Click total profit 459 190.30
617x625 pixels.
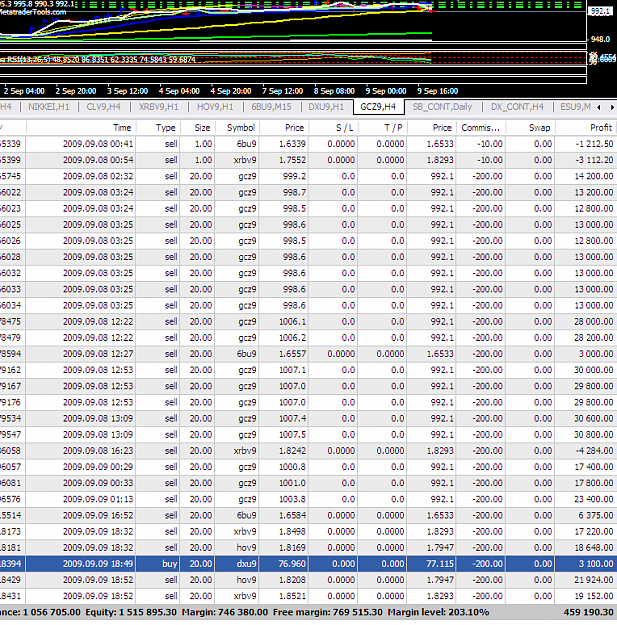pyautogui.click(x=588, y=612)
